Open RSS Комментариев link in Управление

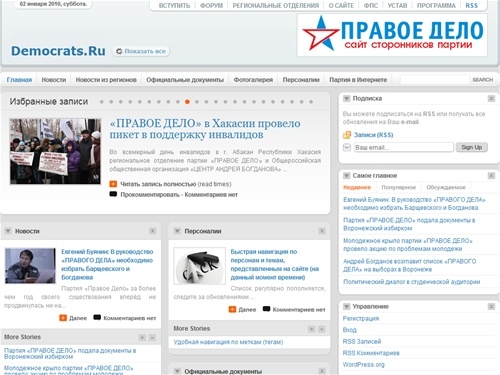click(x=371, y=353)
